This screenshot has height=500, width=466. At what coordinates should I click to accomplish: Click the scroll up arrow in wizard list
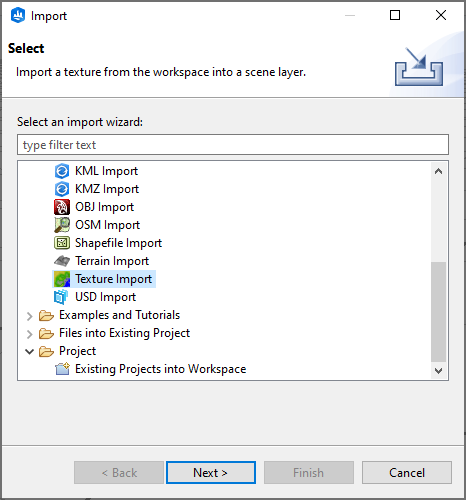click(438, 171)
